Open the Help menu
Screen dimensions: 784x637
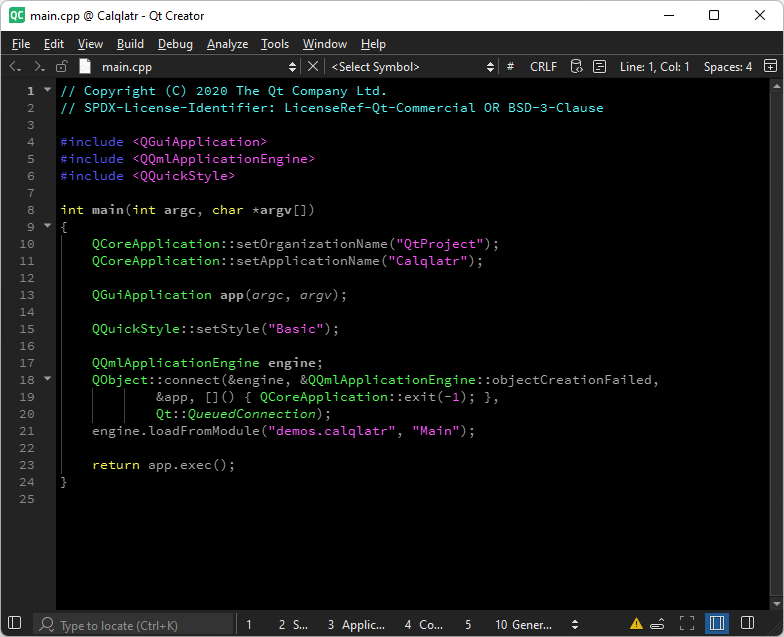pyautogui.click(x=373, y=44)
